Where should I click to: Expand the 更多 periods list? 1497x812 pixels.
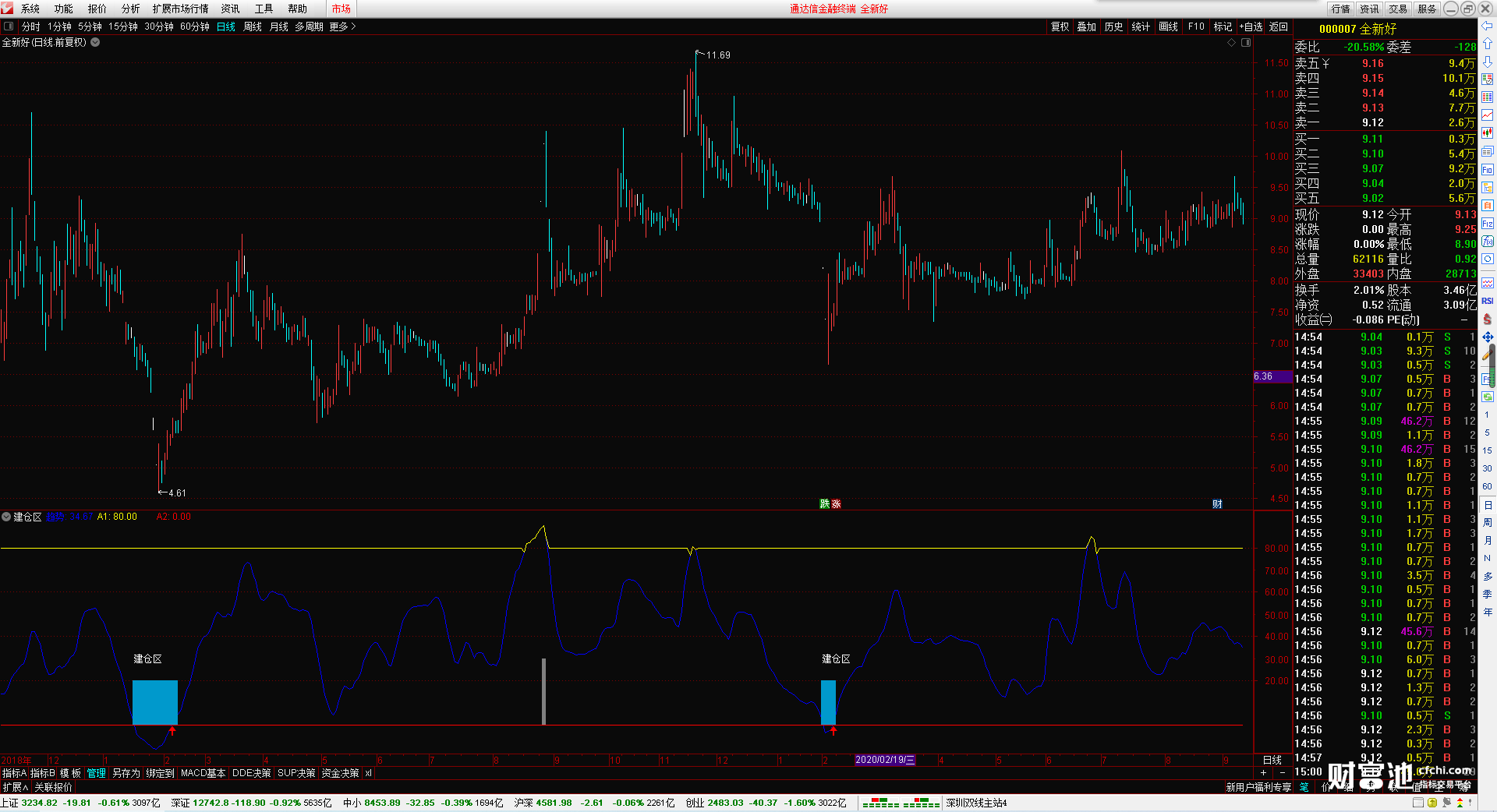[342, 26]
